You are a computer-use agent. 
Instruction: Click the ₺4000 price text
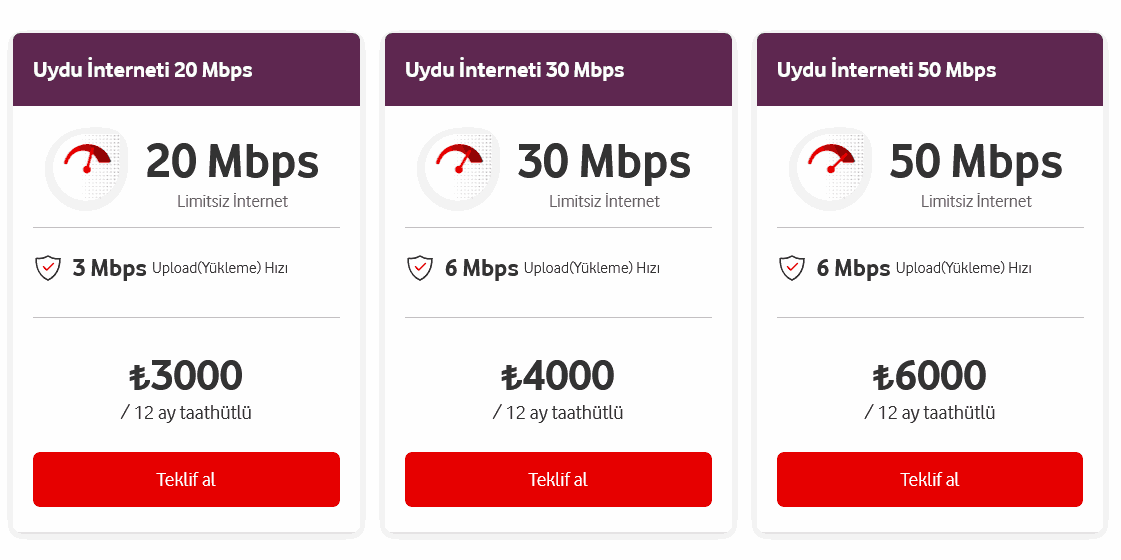click(558, 376)
